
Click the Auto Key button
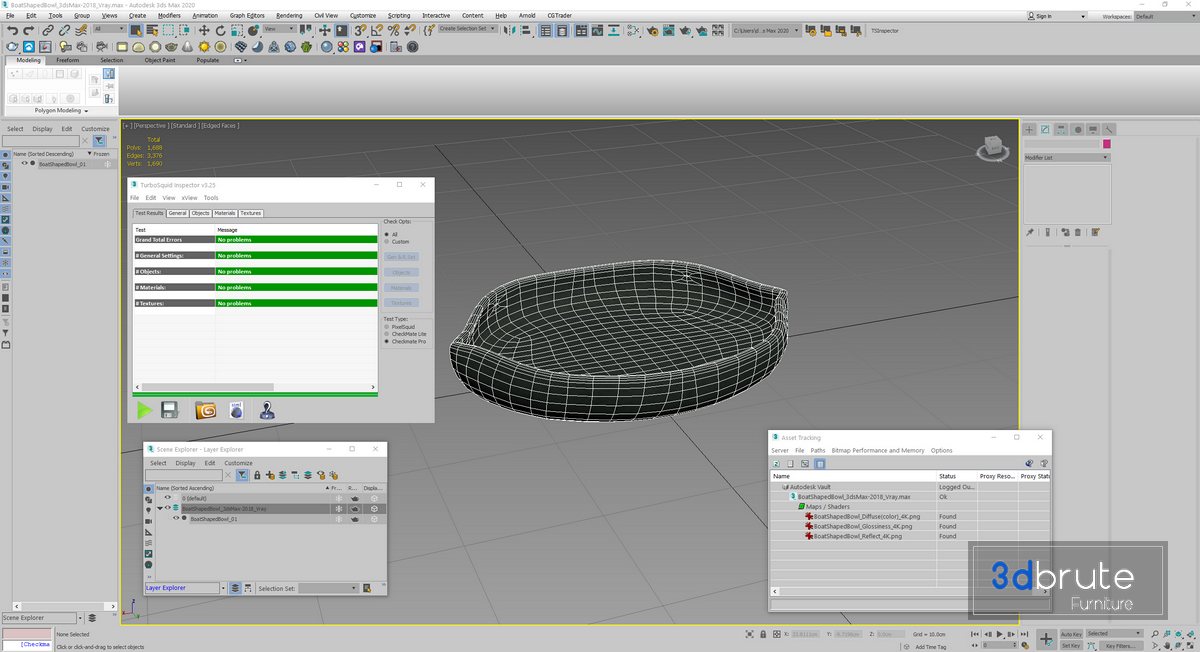1071,634
